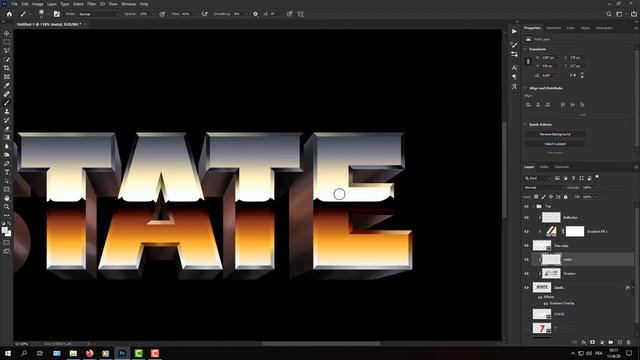The image size is (640, 360).
Task: Collapse the Quick Actions section
Action: click(x=526, y=124)
